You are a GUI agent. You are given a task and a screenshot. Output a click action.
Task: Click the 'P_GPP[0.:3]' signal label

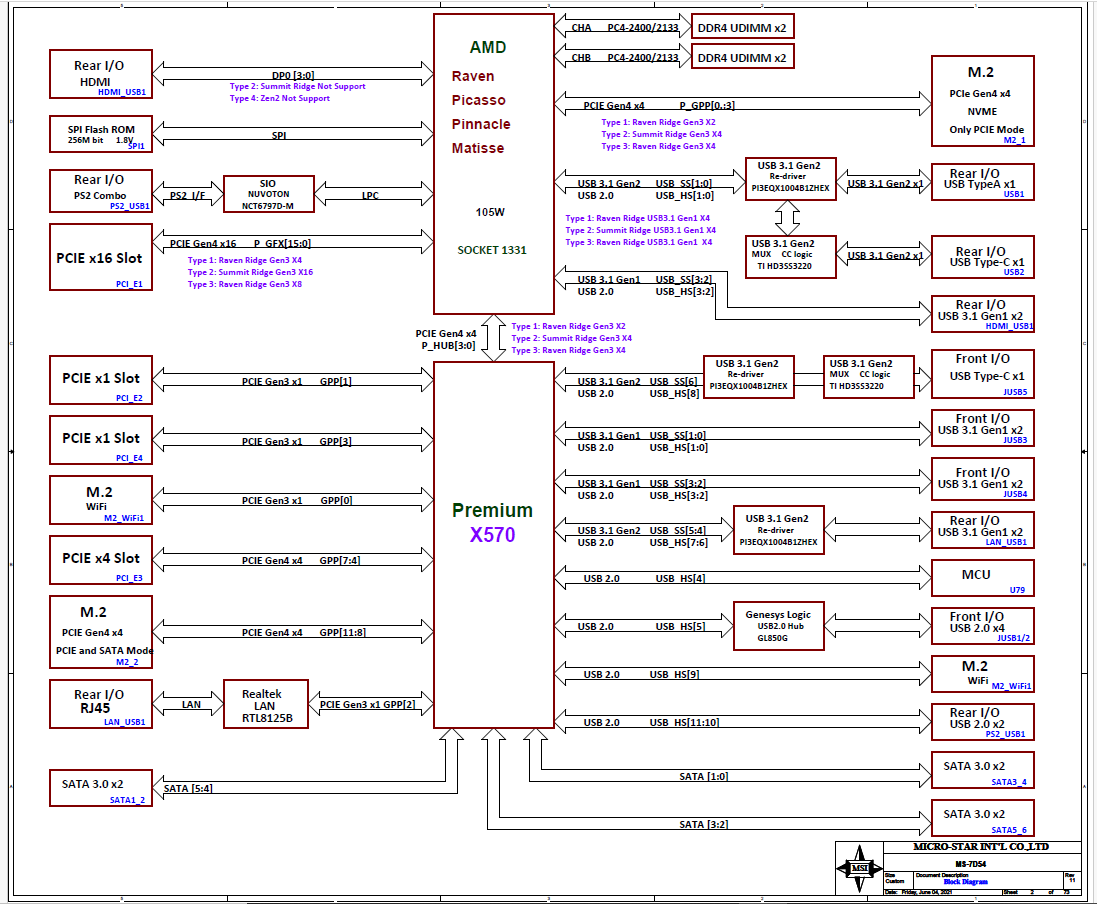707,106
